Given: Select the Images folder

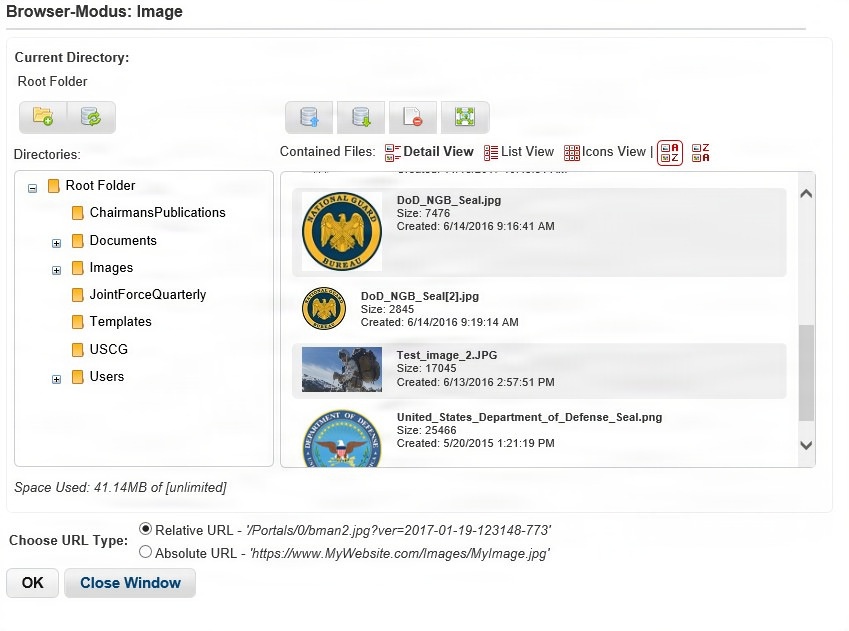Looking at the screenshot, I should pyautogui.click(x=111, y=268).
